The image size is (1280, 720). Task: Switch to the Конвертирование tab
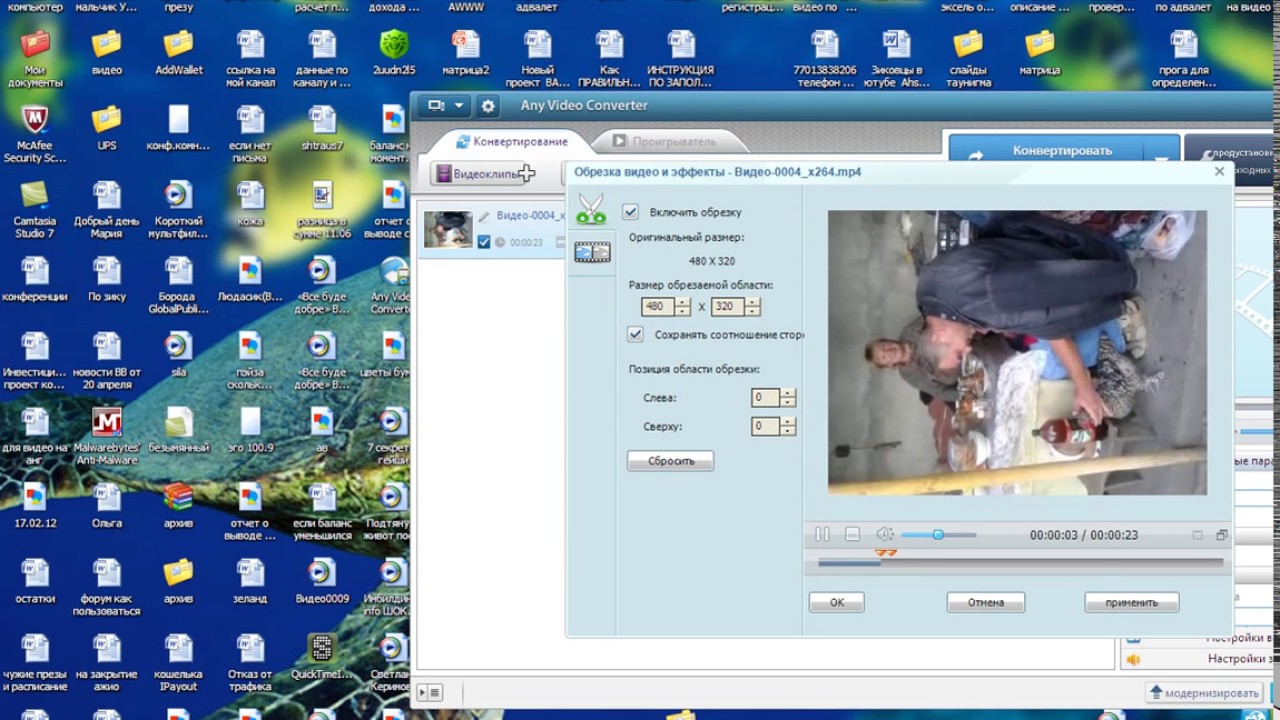pos(511,141)
